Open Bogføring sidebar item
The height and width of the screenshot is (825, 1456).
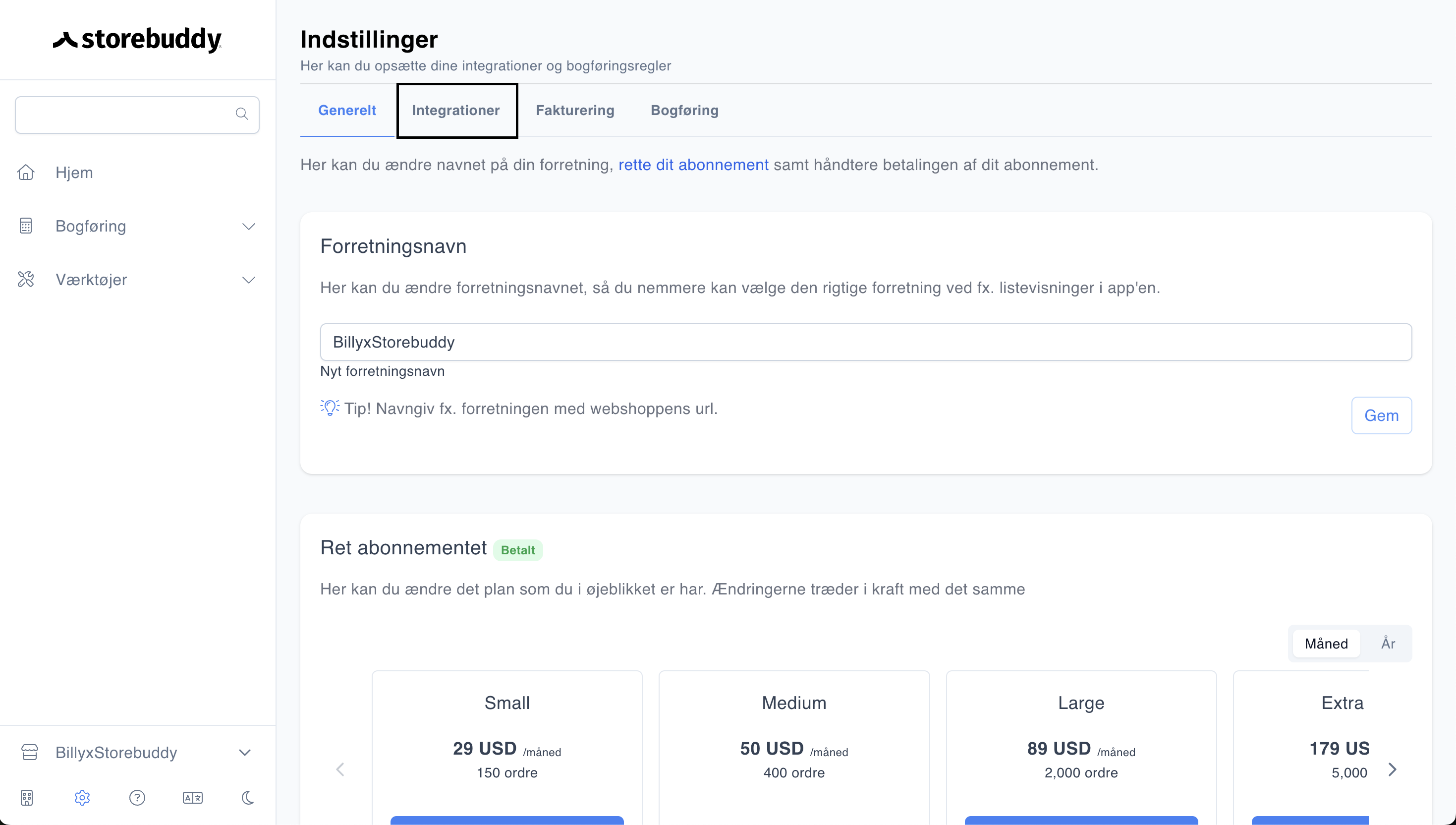point(91,226)
